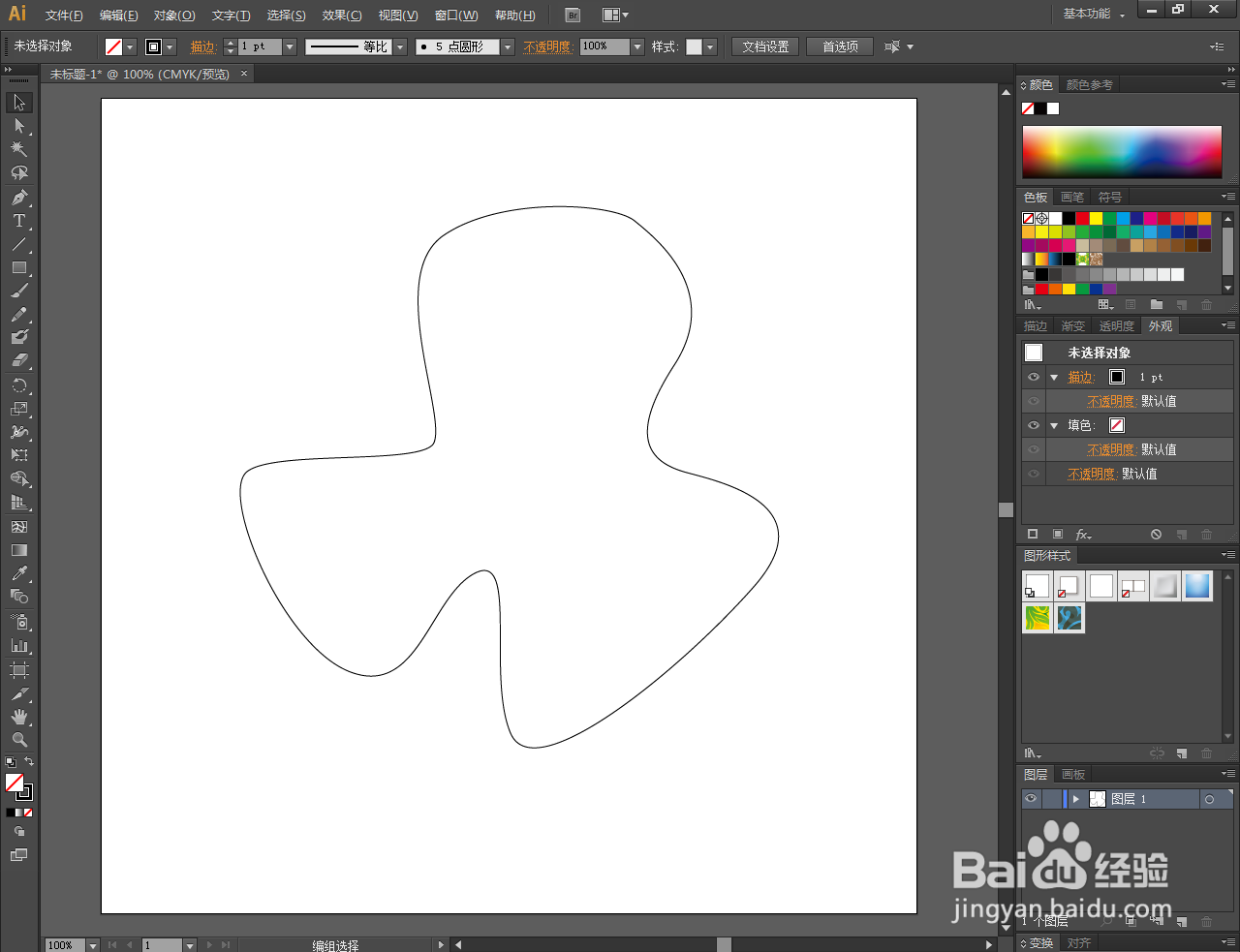Pick the Magic Wand tool

pos(18,149)
